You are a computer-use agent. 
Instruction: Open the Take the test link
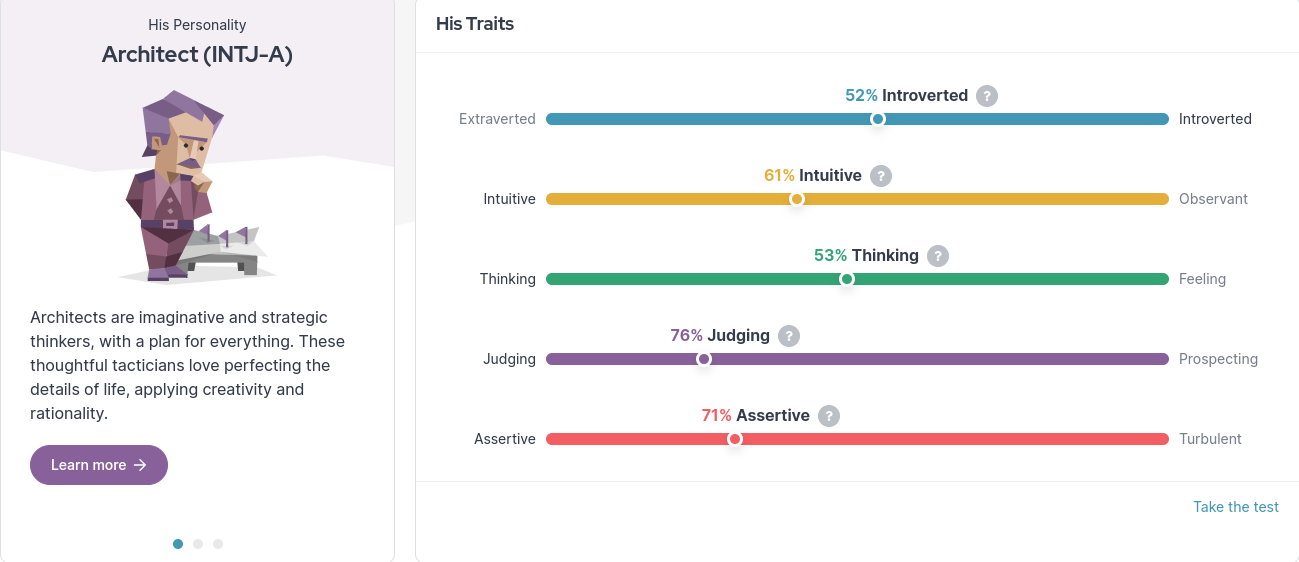(x=1235, y=507)
